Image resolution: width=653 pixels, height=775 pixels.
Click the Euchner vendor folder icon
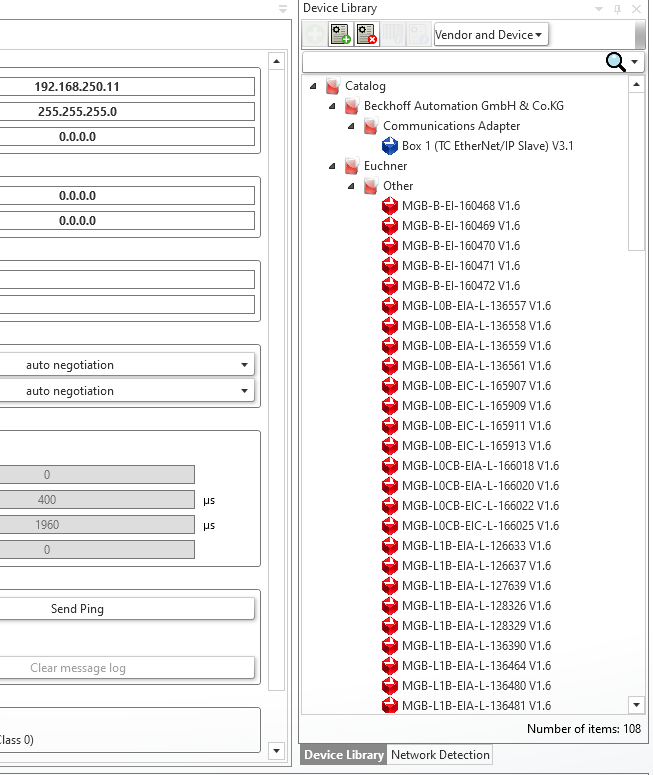pos(352,166)
